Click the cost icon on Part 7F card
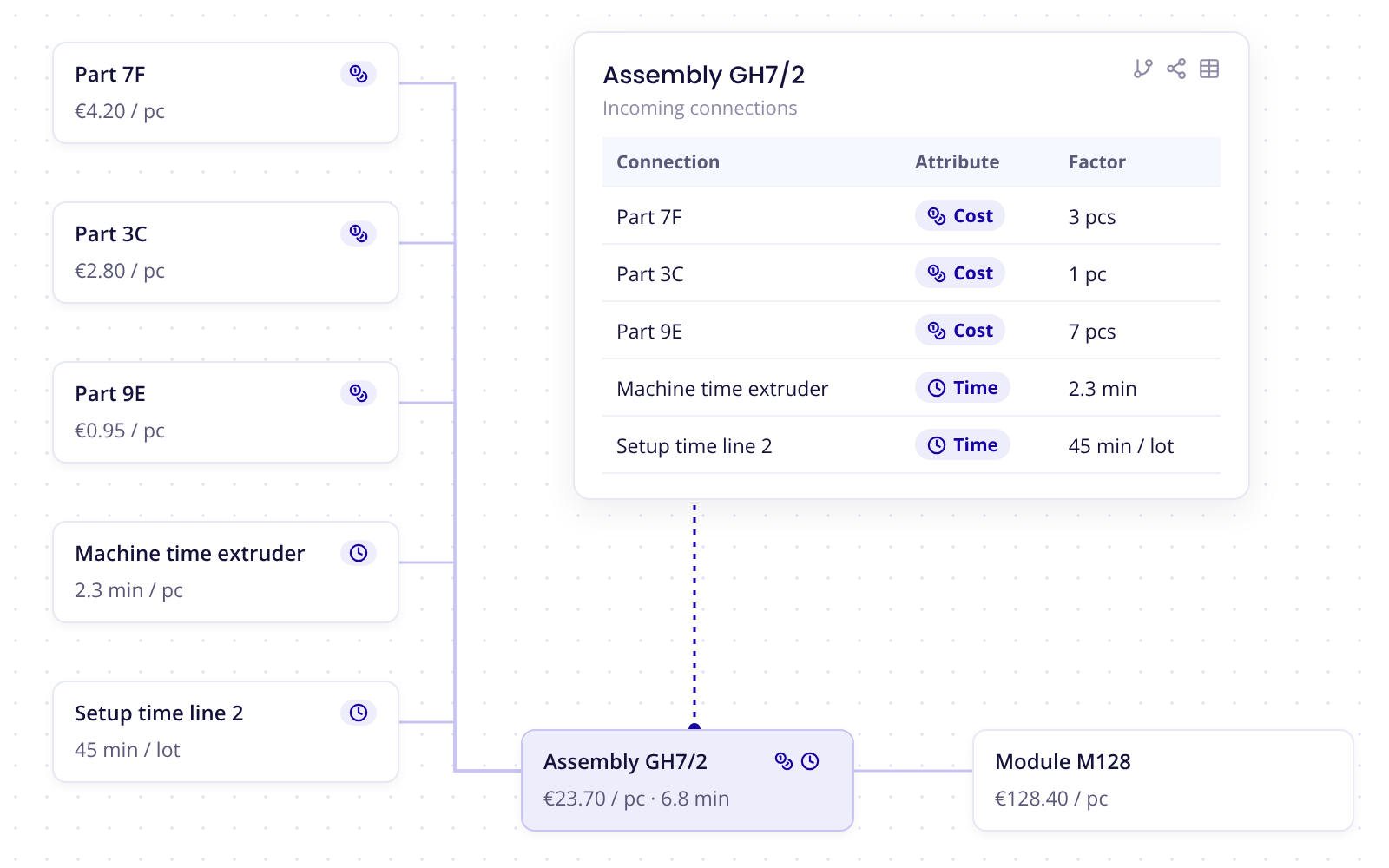Screen dimensions: 1389x868 coord(359,74)
